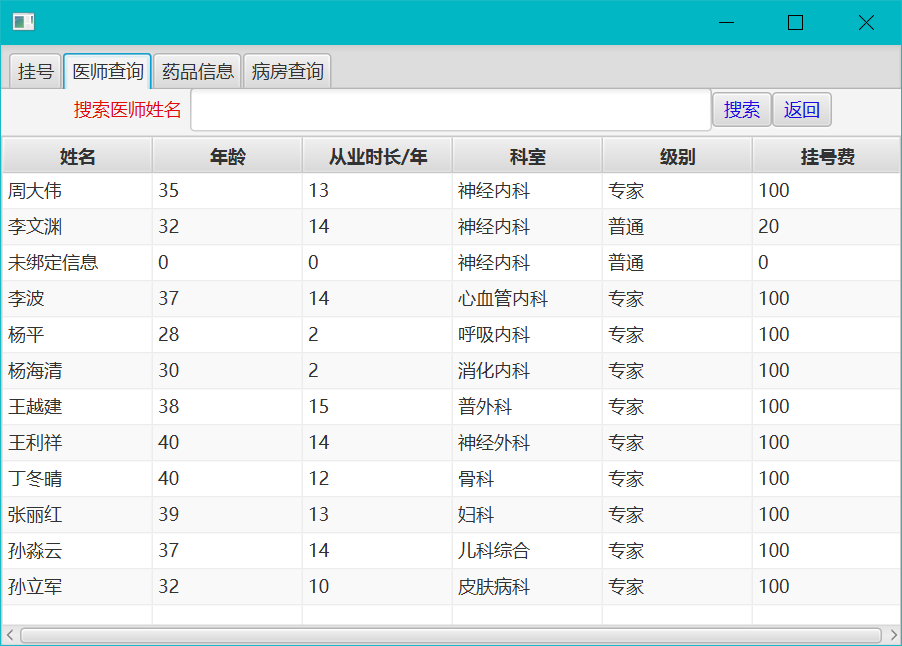This screenshot has height=646, width=902.
Task: Click the 消化内科 department cell
Action: [527, 370]
